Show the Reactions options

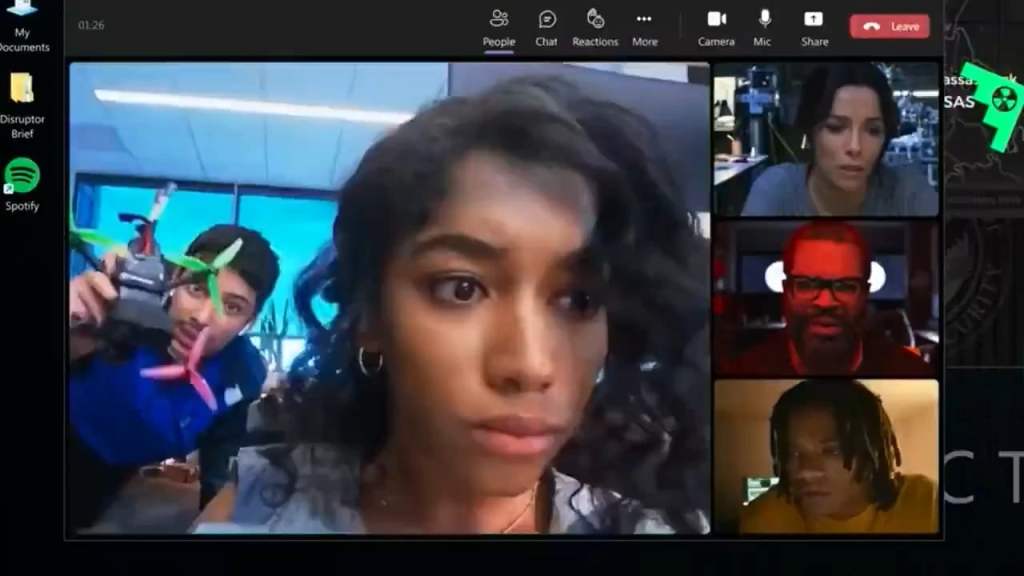(595, 27)
